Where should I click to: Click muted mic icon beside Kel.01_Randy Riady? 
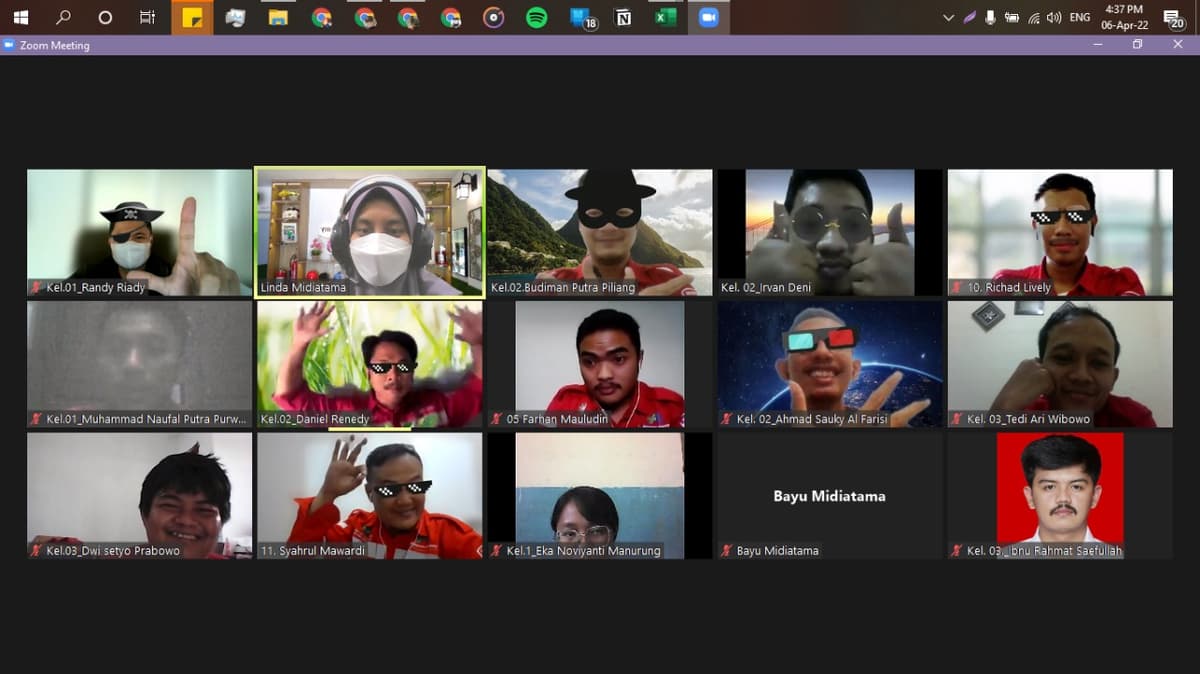click(x=37, y=288)
